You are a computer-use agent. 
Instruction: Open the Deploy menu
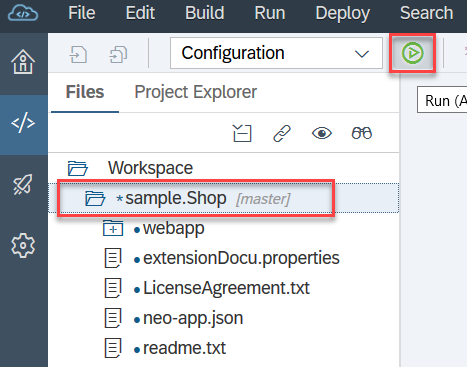[343, 14]
